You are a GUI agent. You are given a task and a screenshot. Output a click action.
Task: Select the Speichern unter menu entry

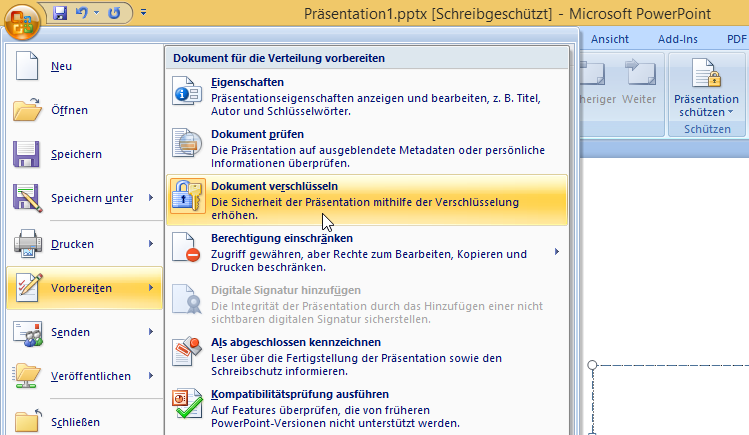(85, 198)
